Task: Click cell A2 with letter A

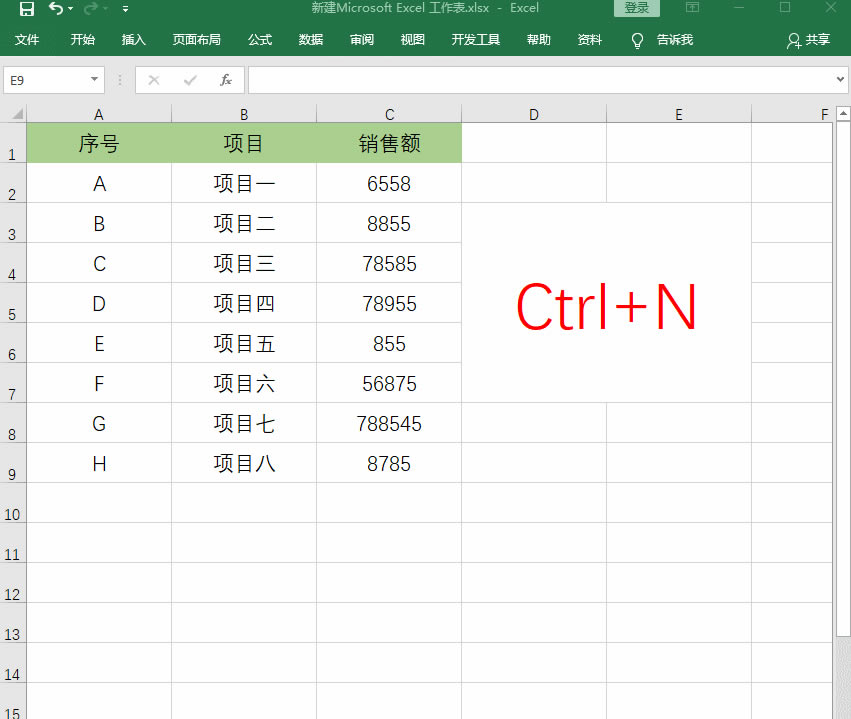Action: click(x=99, y=183)
